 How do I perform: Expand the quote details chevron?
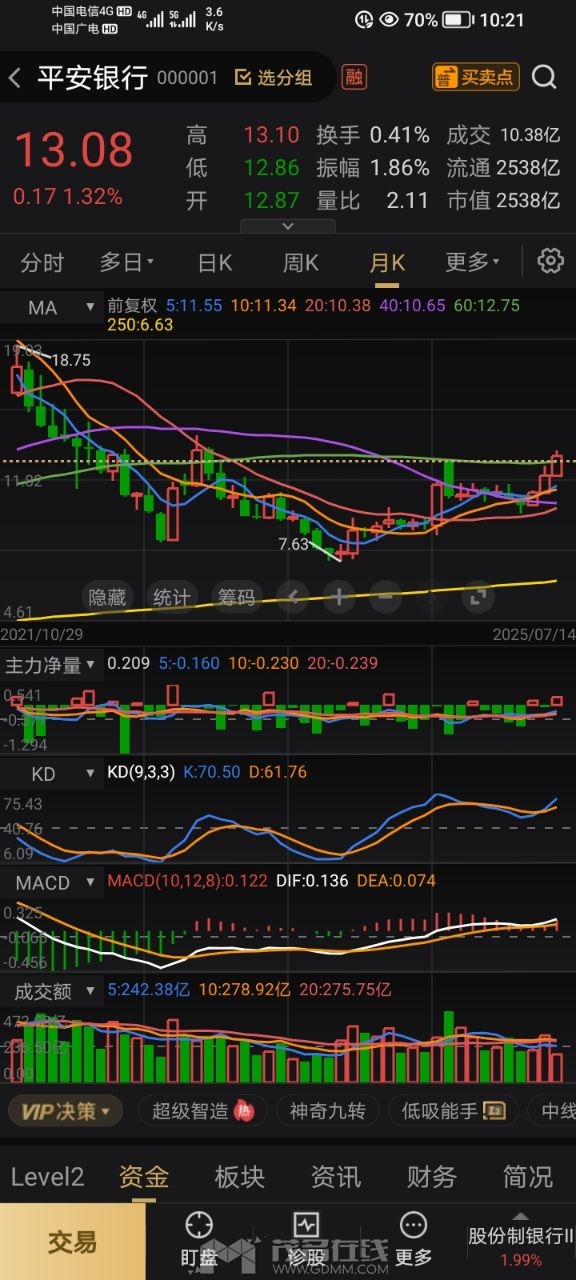coord(288,227)
